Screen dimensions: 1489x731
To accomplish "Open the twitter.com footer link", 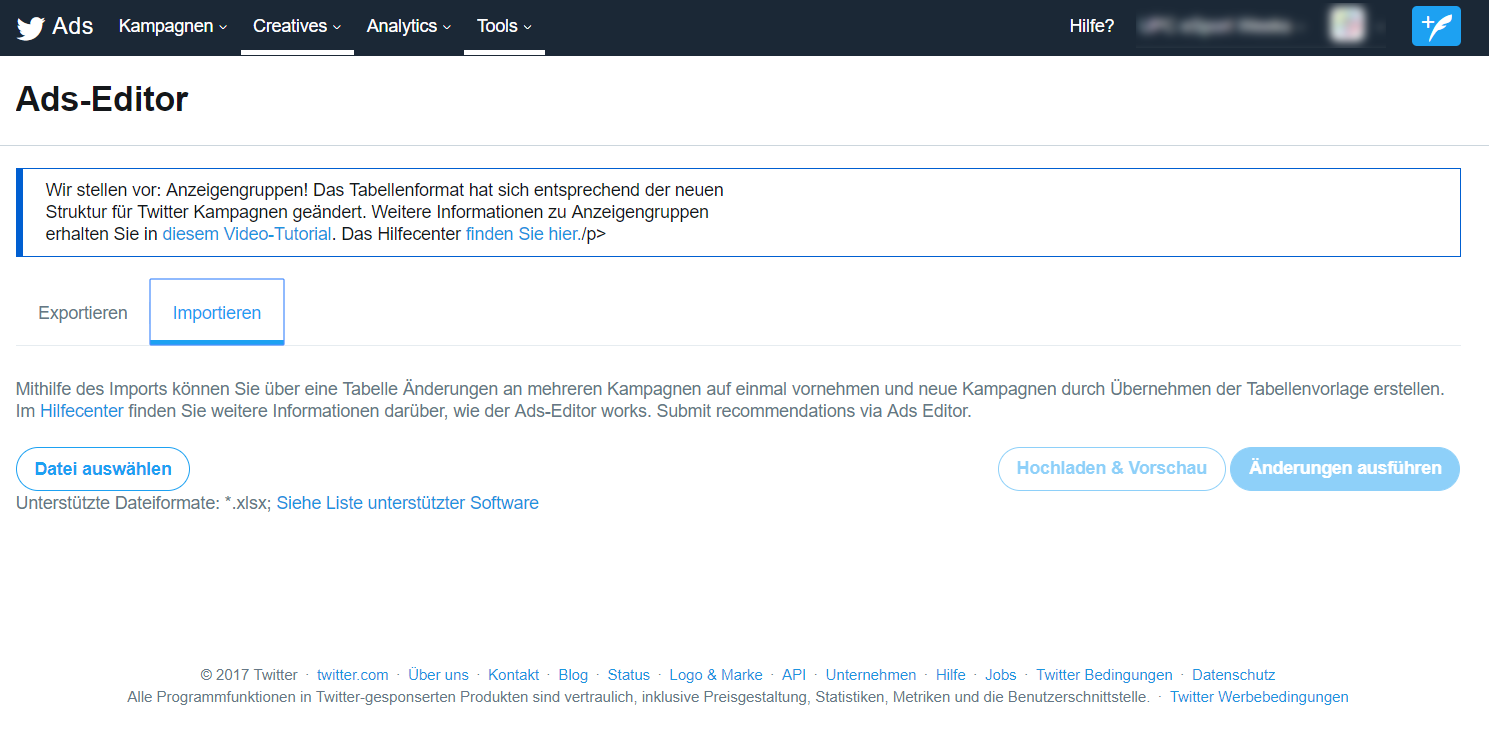I will [x=353, y=675].
